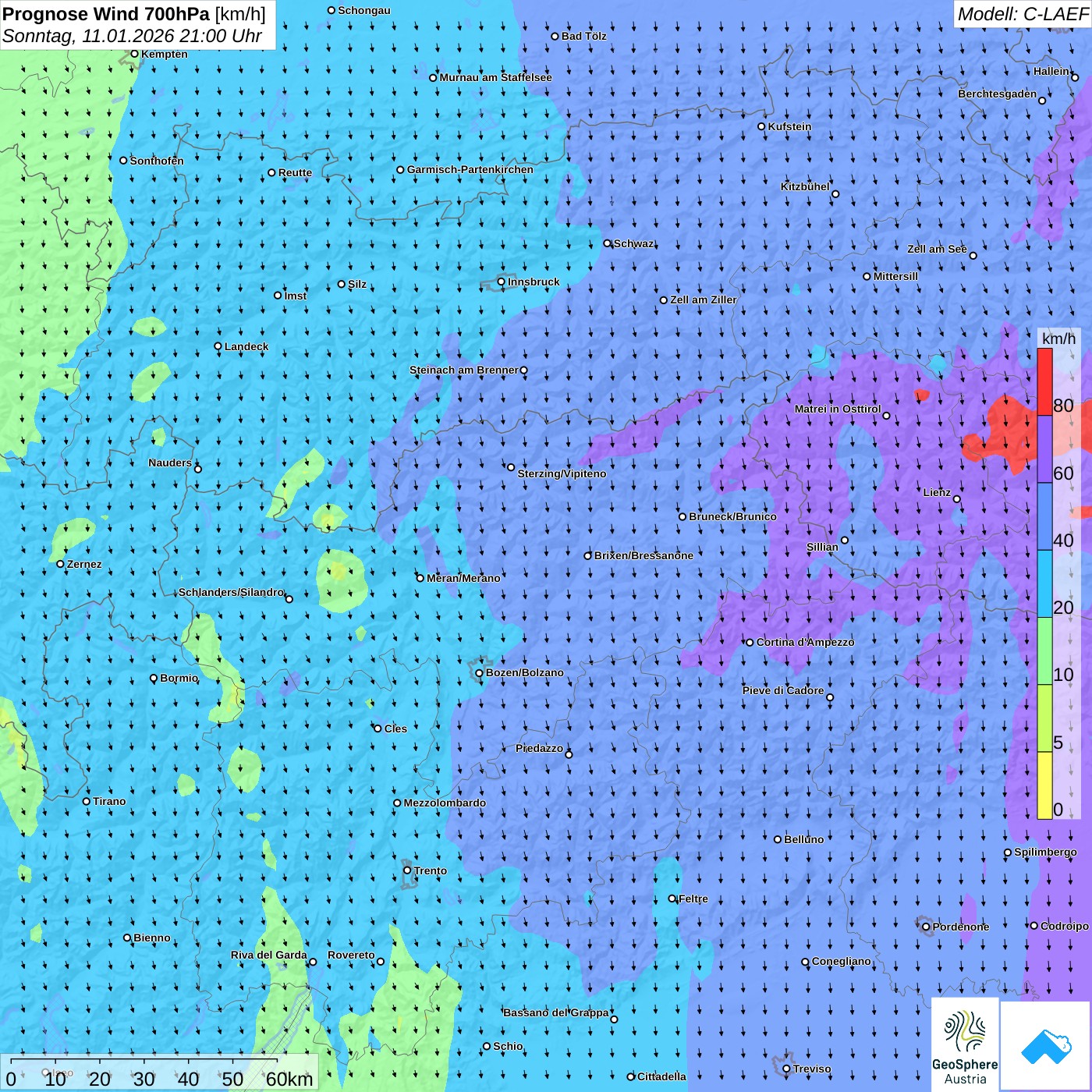Click the Berchtesgaden label

click(997, 94)
